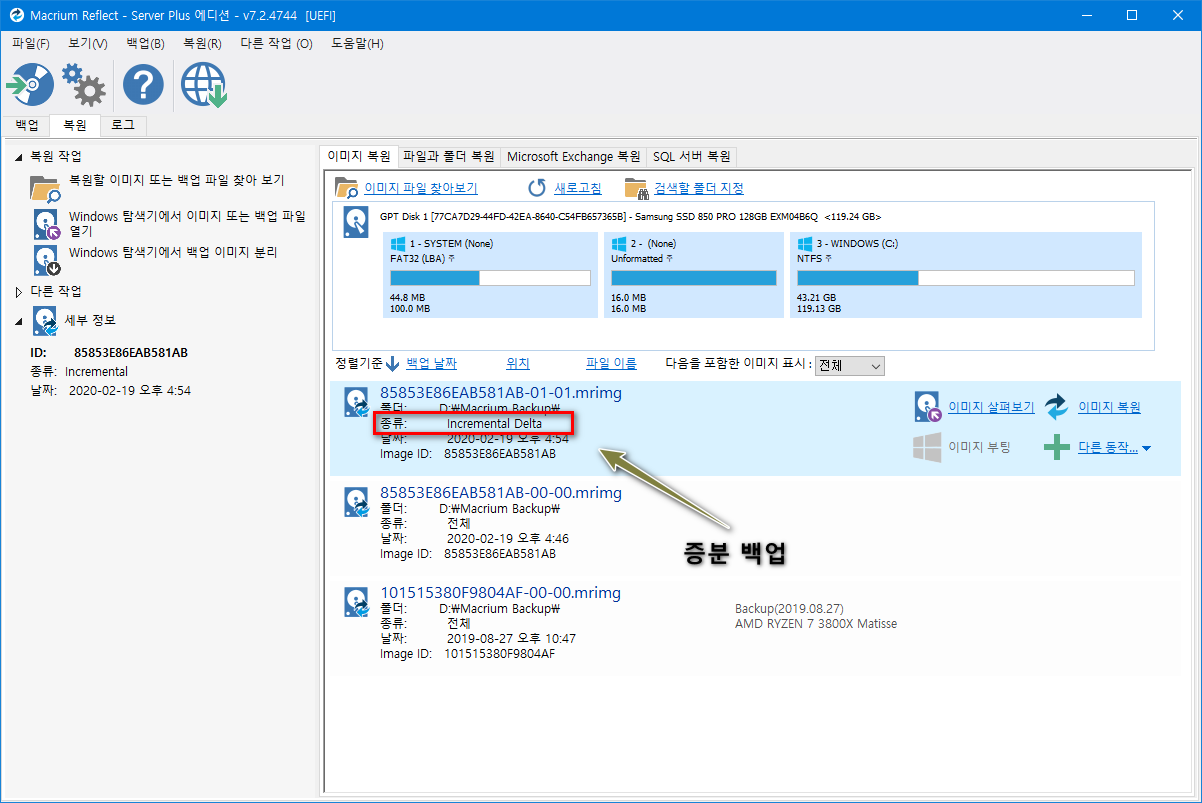The height and width of the screenshot is (803, 1202).
Task: Click 복원할 이미지 또는 백업 파일 찾아 보기
Action: (x=176, y=181)
